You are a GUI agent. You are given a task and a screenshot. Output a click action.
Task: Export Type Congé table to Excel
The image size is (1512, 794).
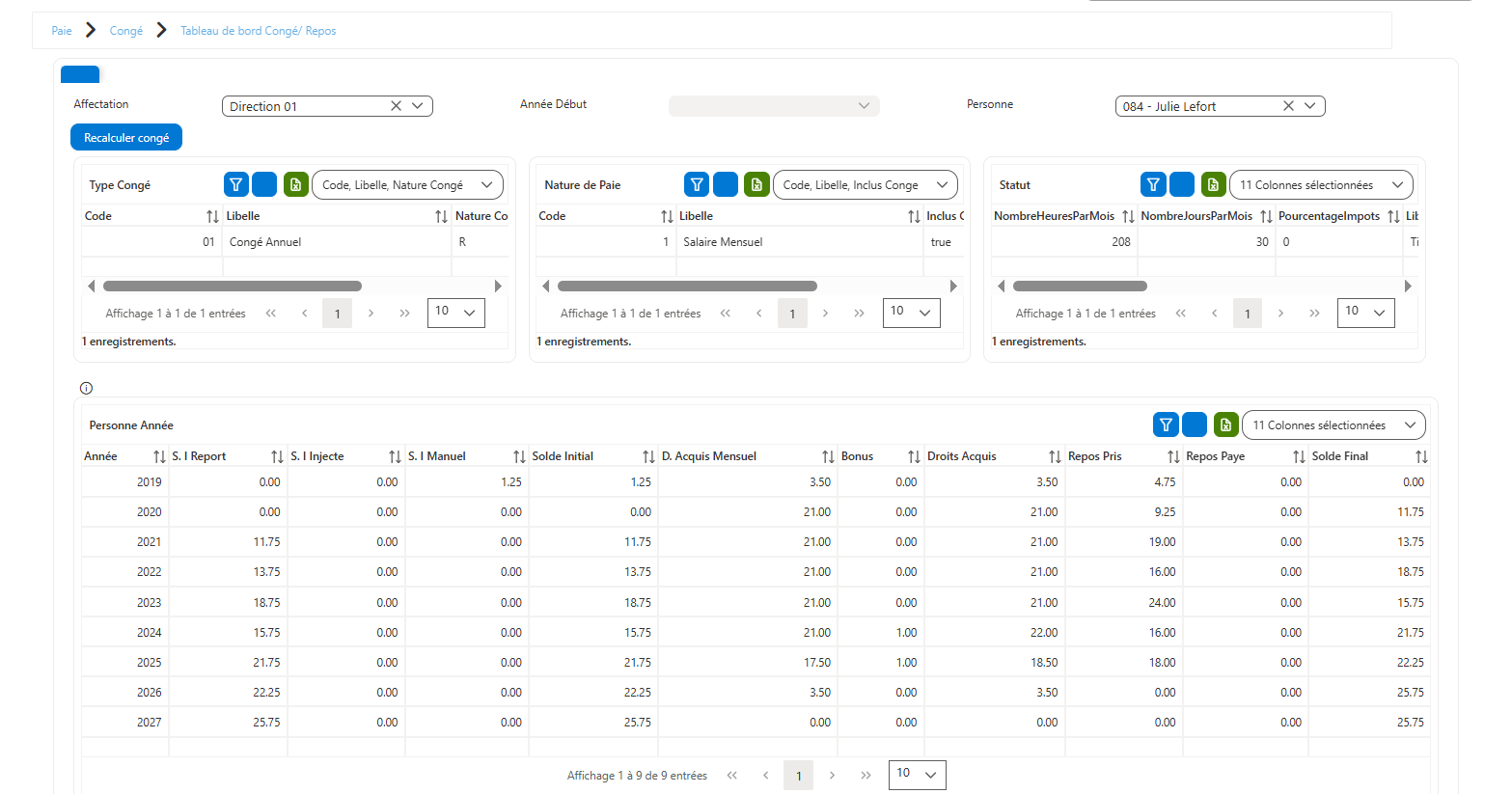[296, 184]
